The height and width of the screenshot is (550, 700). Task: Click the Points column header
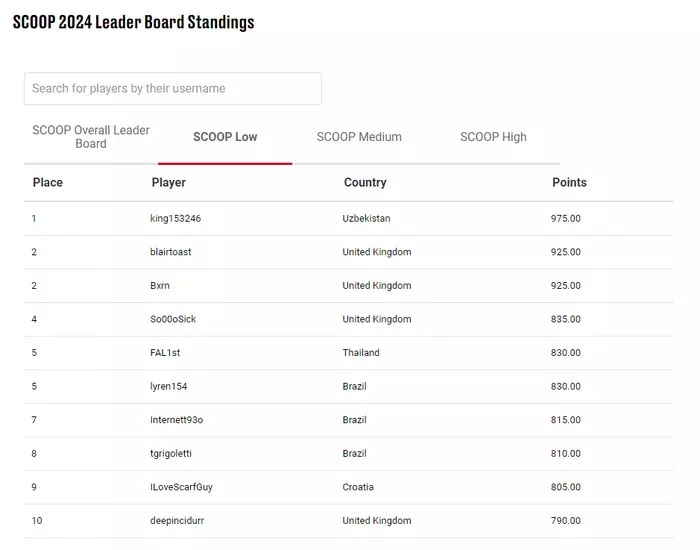click(x=569, y=183)
